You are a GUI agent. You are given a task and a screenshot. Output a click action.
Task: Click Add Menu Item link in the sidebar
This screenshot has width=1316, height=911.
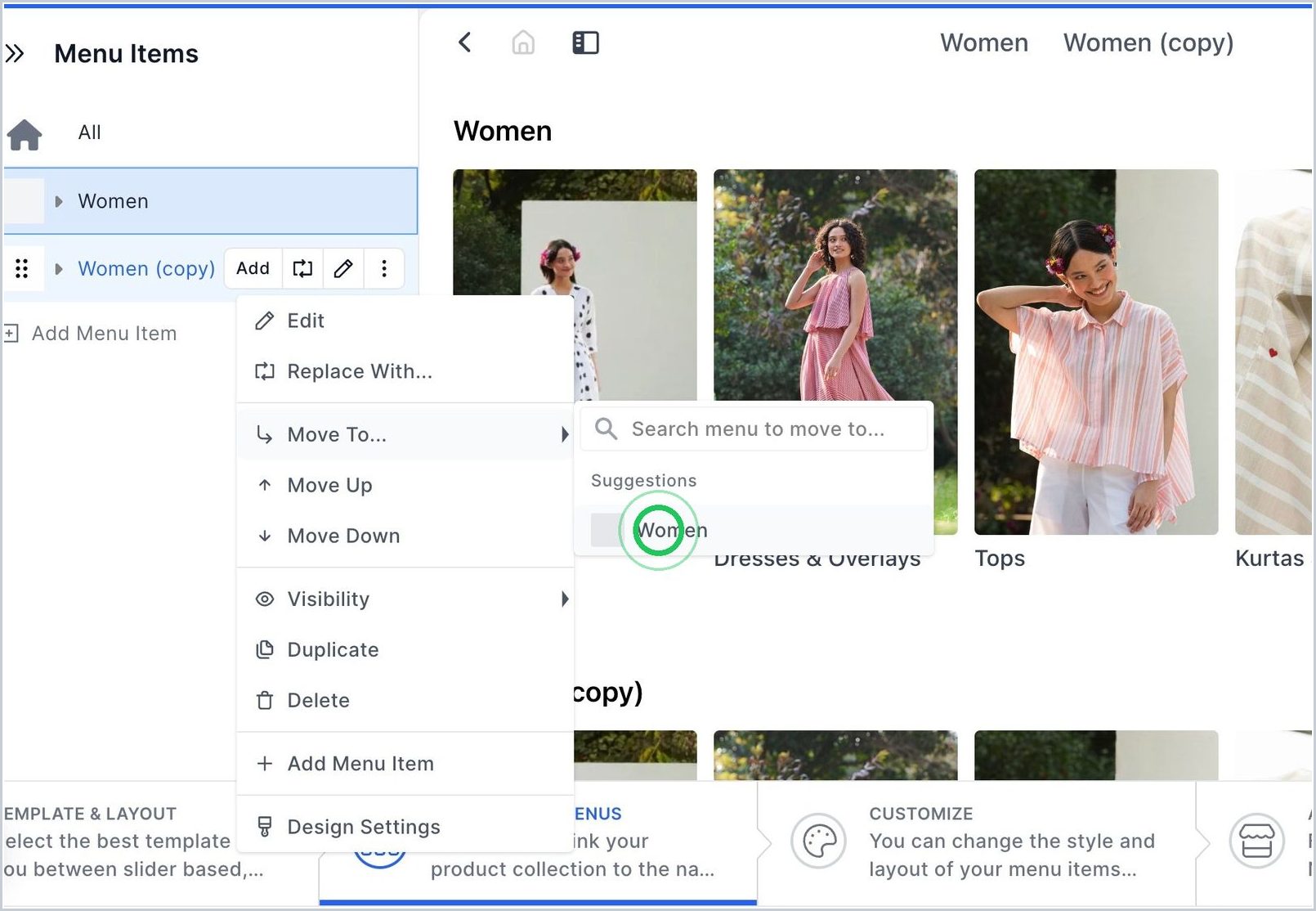coord(104,334)
